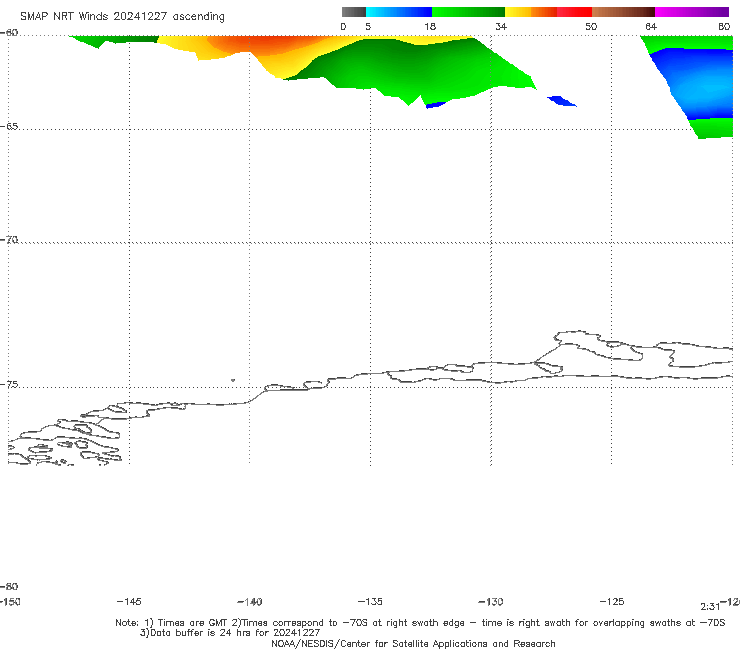Click the gray segment of the wind color bar

pos(354,12)
